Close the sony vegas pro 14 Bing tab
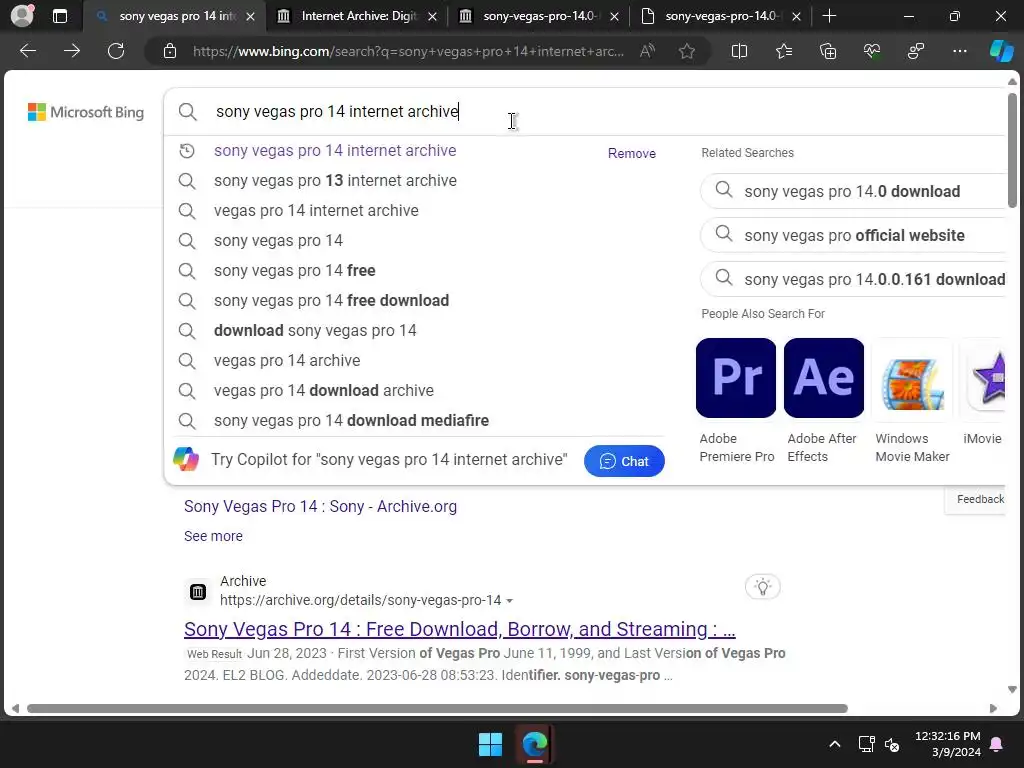1024x768 pixels. click(x=250, y=17)
